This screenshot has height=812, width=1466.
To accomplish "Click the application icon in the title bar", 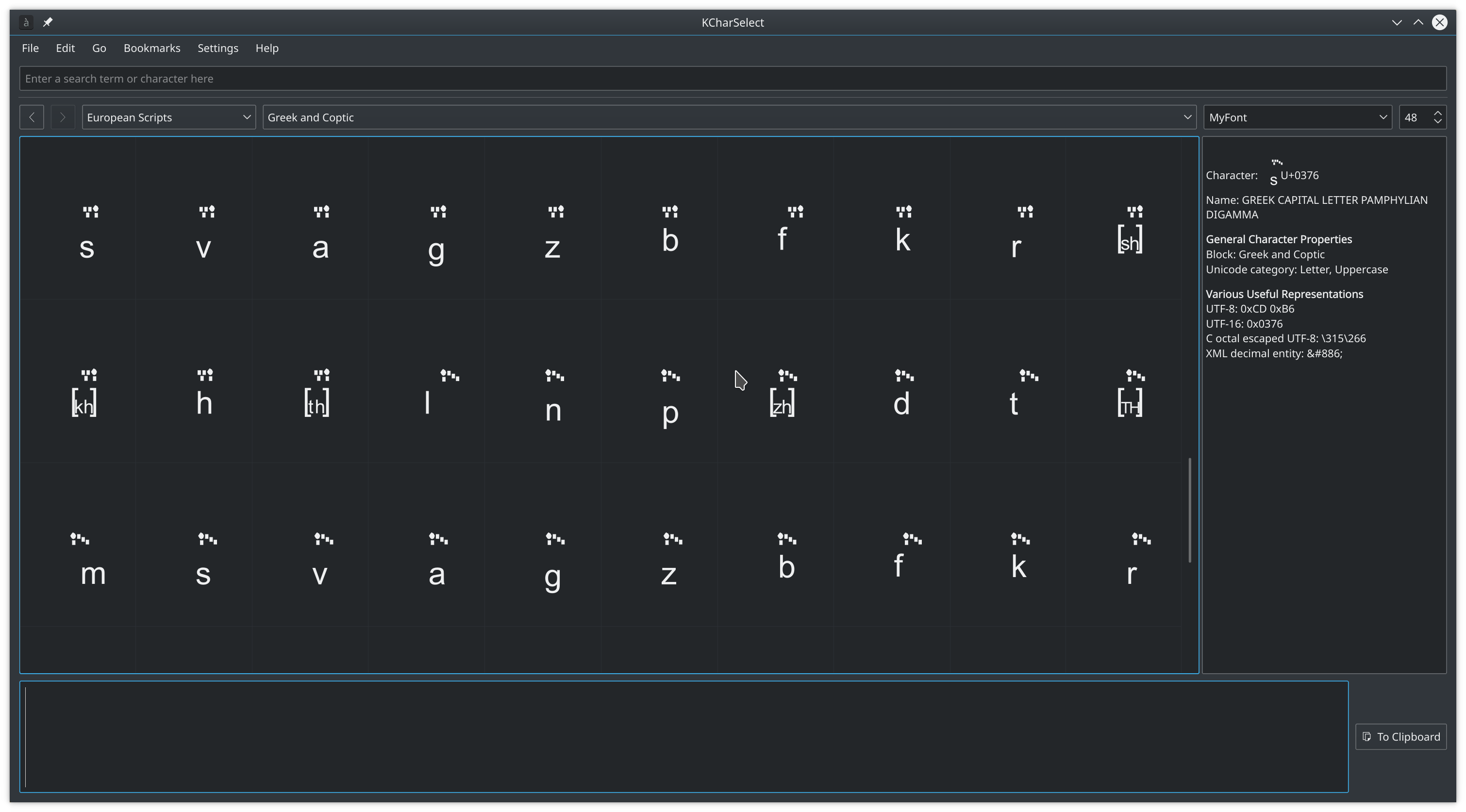I will pos(26,22).
